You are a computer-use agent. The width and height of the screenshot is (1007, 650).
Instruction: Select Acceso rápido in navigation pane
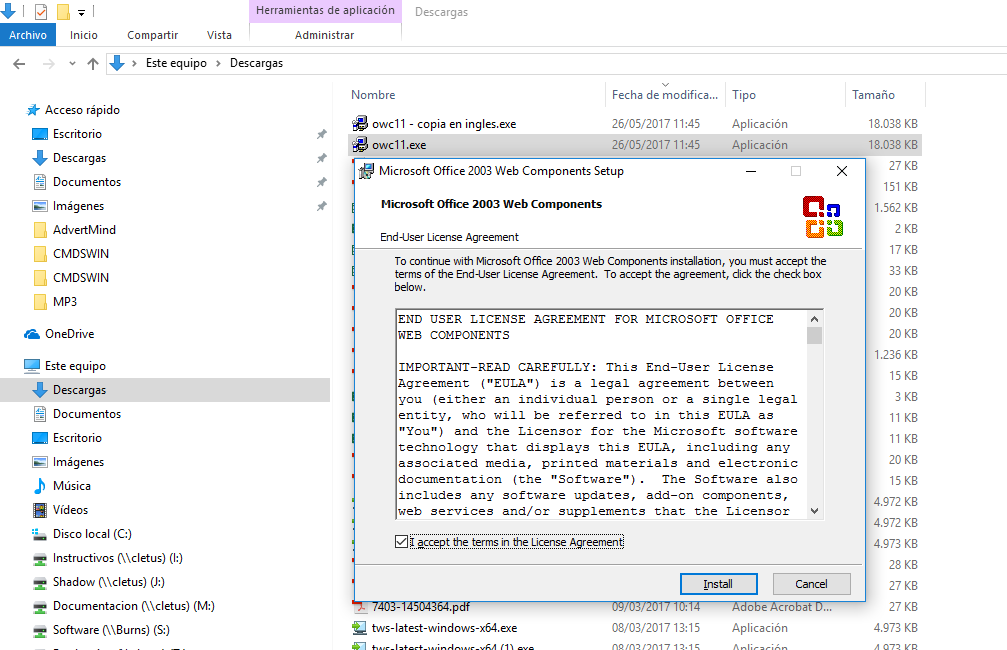(82, 110)
